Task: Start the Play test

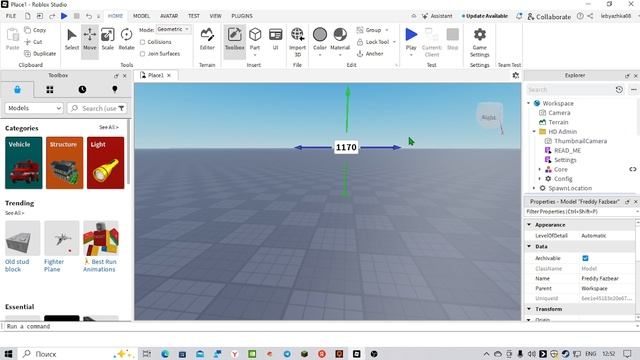Action: [411, 36]
